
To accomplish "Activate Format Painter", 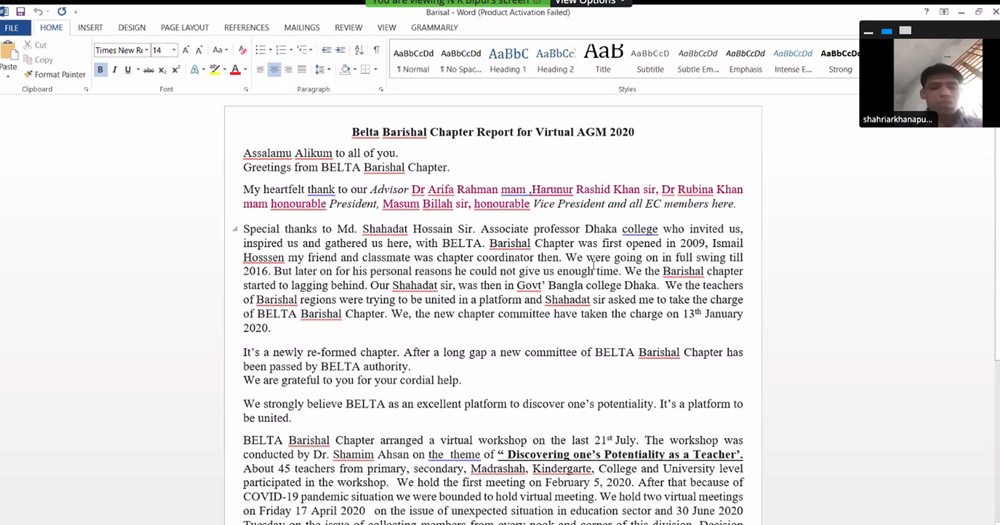I will 54,74.
